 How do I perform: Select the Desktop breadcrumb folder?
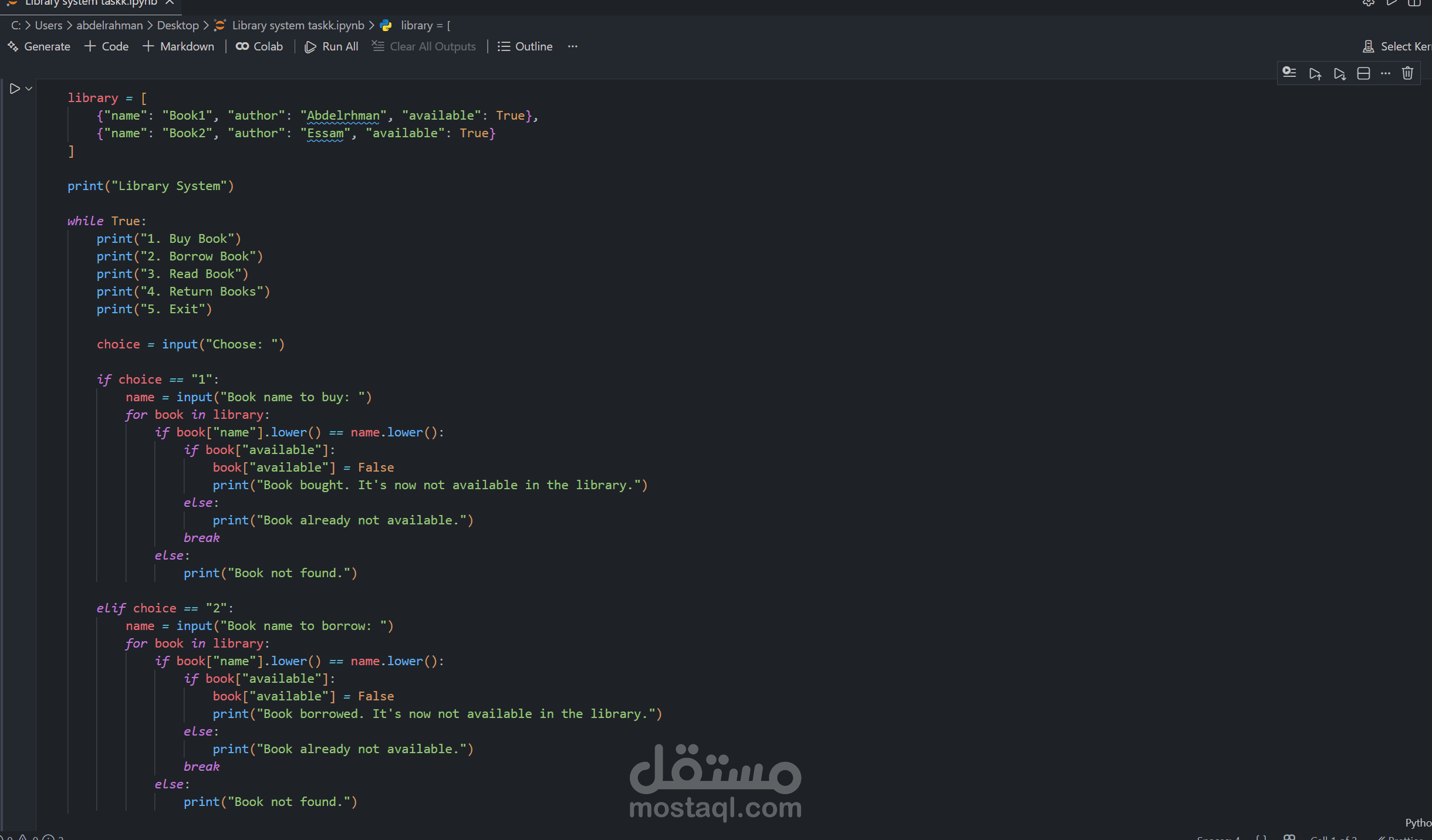[x=178, y=25]
